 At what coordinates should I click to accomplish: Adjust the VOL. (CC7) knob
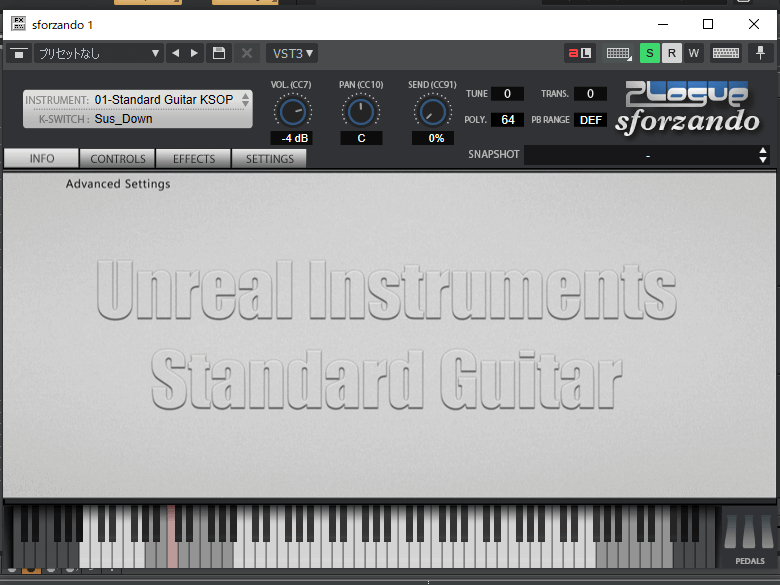(x=292, y=112)
